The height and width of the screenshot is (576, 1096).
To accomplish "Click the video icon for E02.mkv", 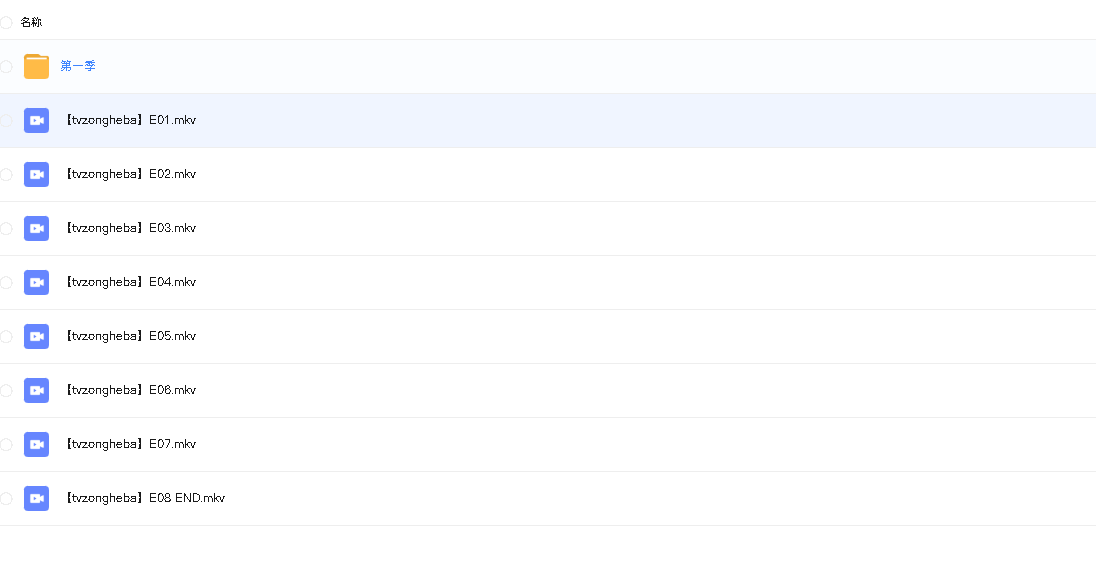I will pos(36,174).
